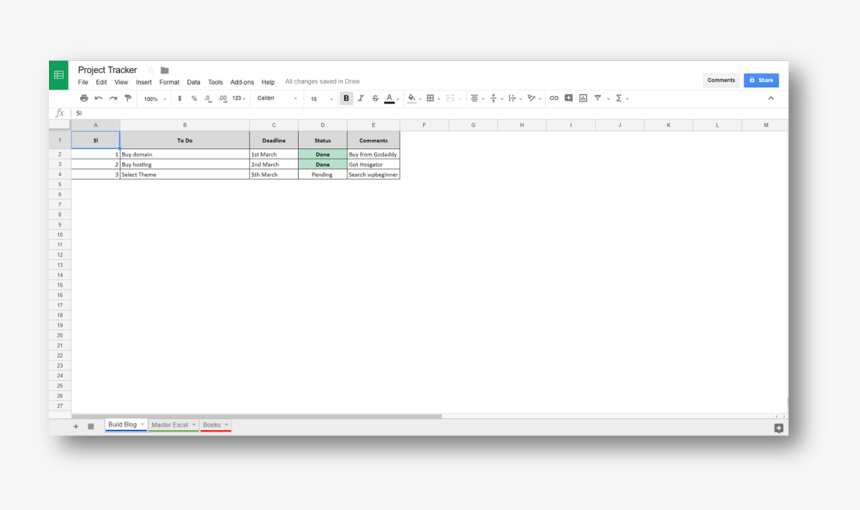Click the insert chart icon

tap(583, 98)
